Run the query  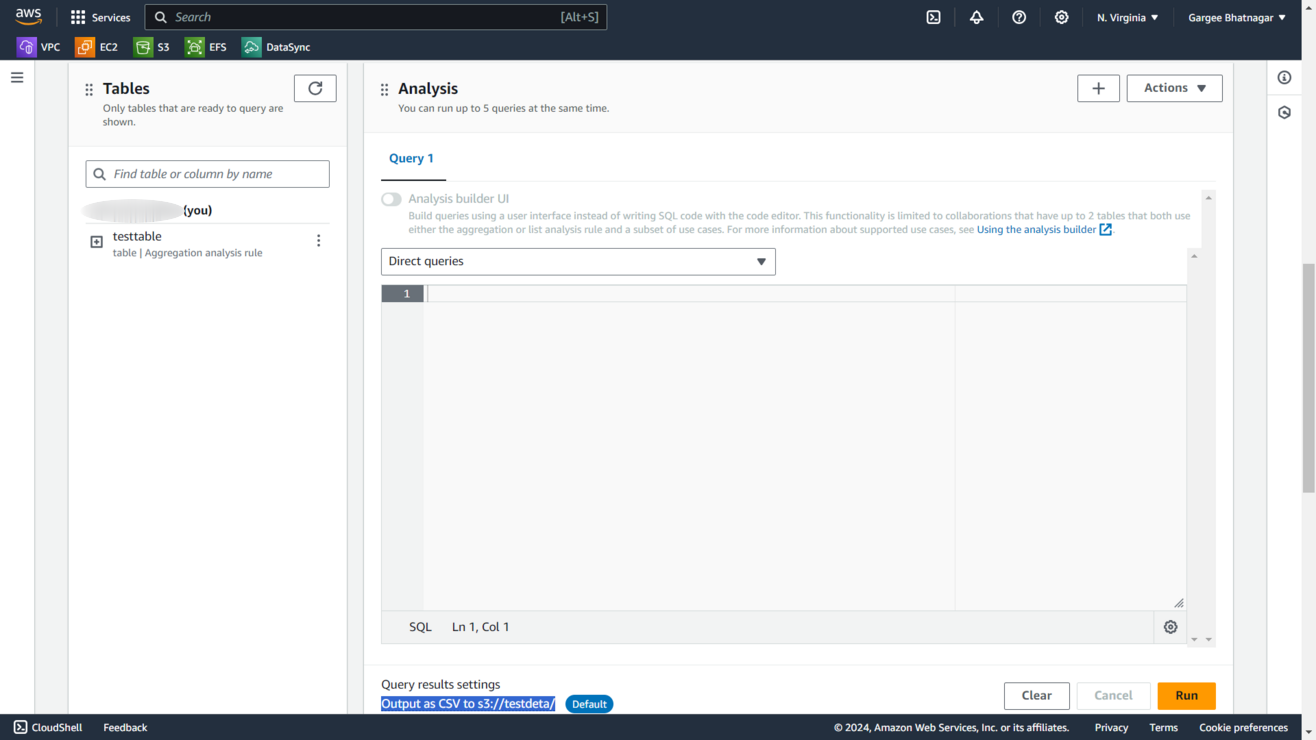[x=1186, y=696]
